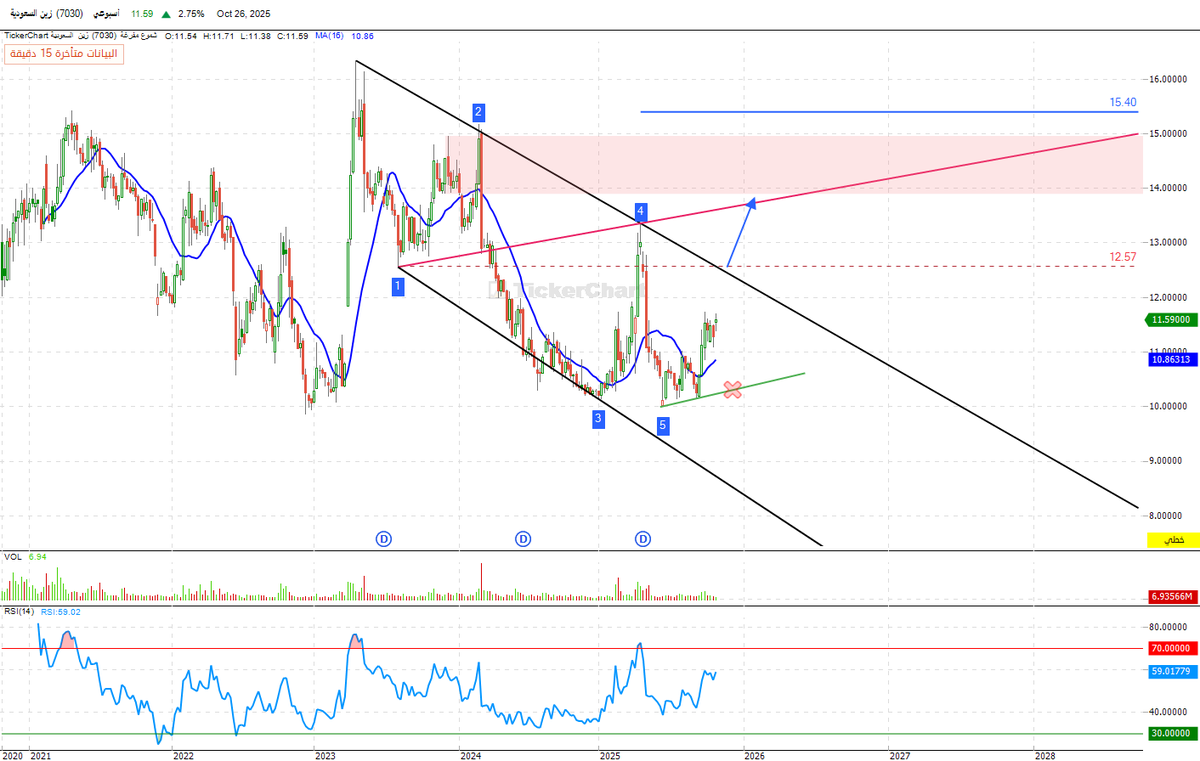Image resolution: width=1200 pixels, height=761 pixels.
Task: Click the 2023 time axis label
Action: tap(325, 754)
